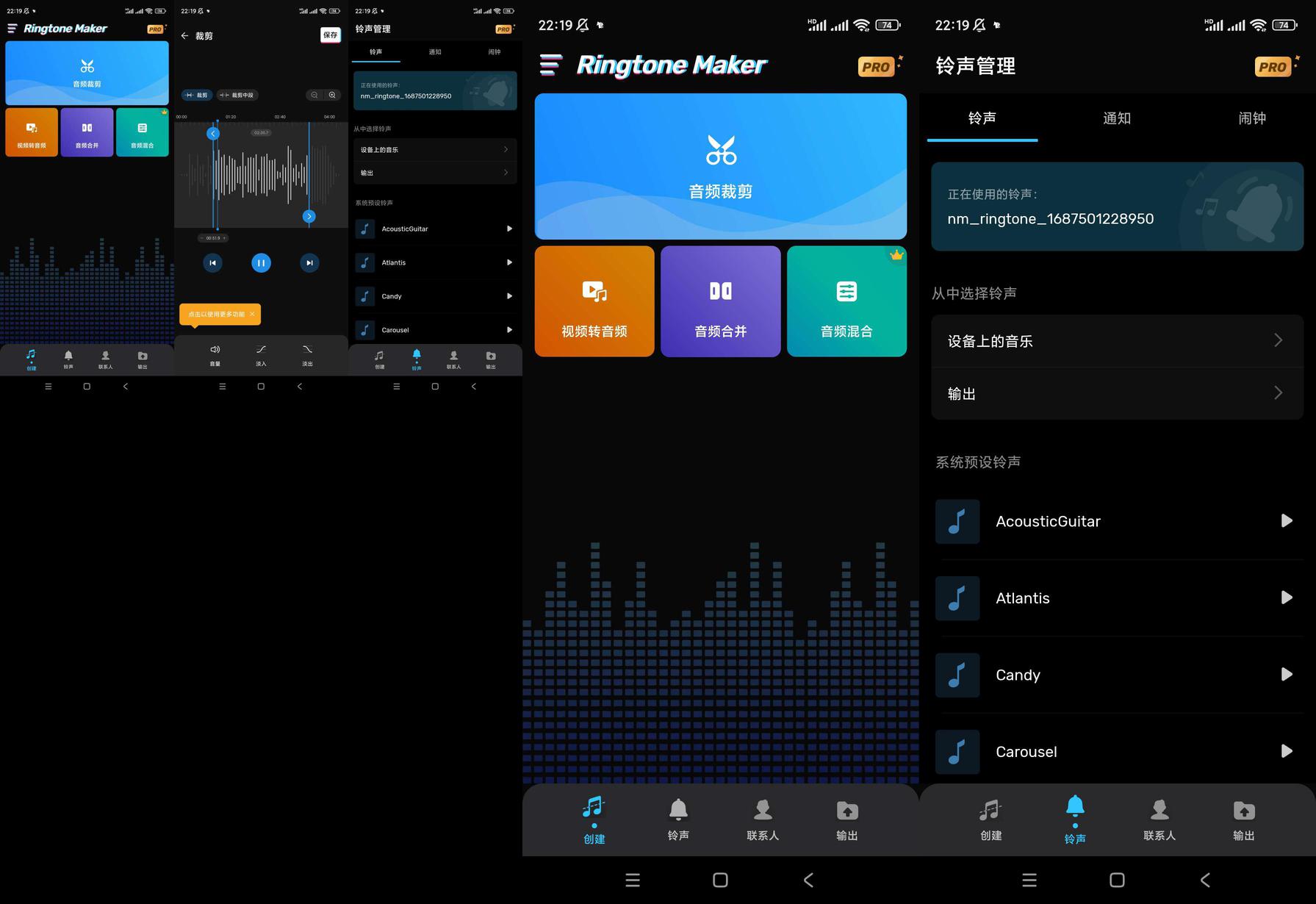Play the Candy preset on the large ringtone list
This screenshot has height=904, width=1316.
pyautogui.click(x=1286, y=675)
